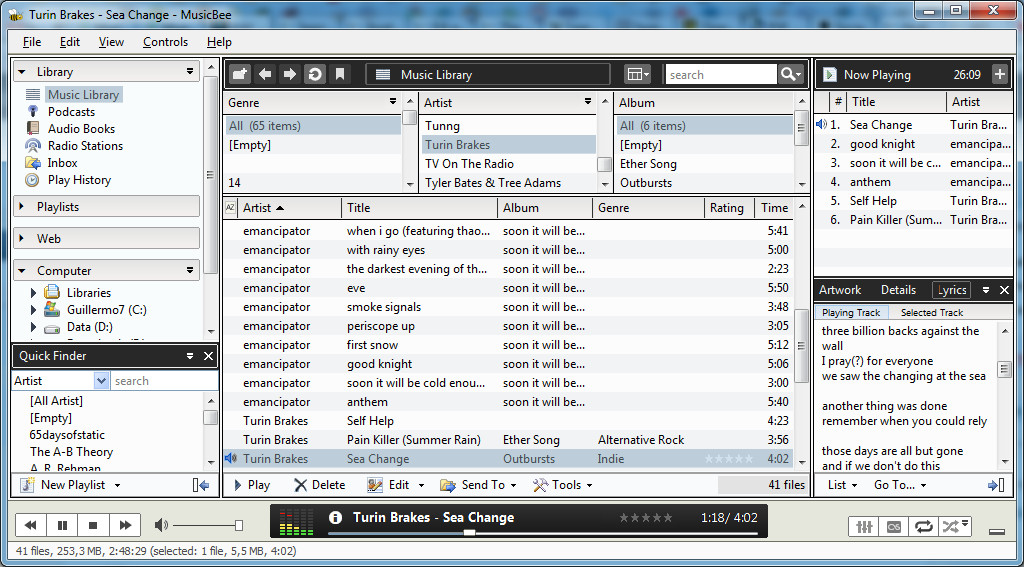Toggle Last.fm scrobbling icon

[x=893, y=526]
